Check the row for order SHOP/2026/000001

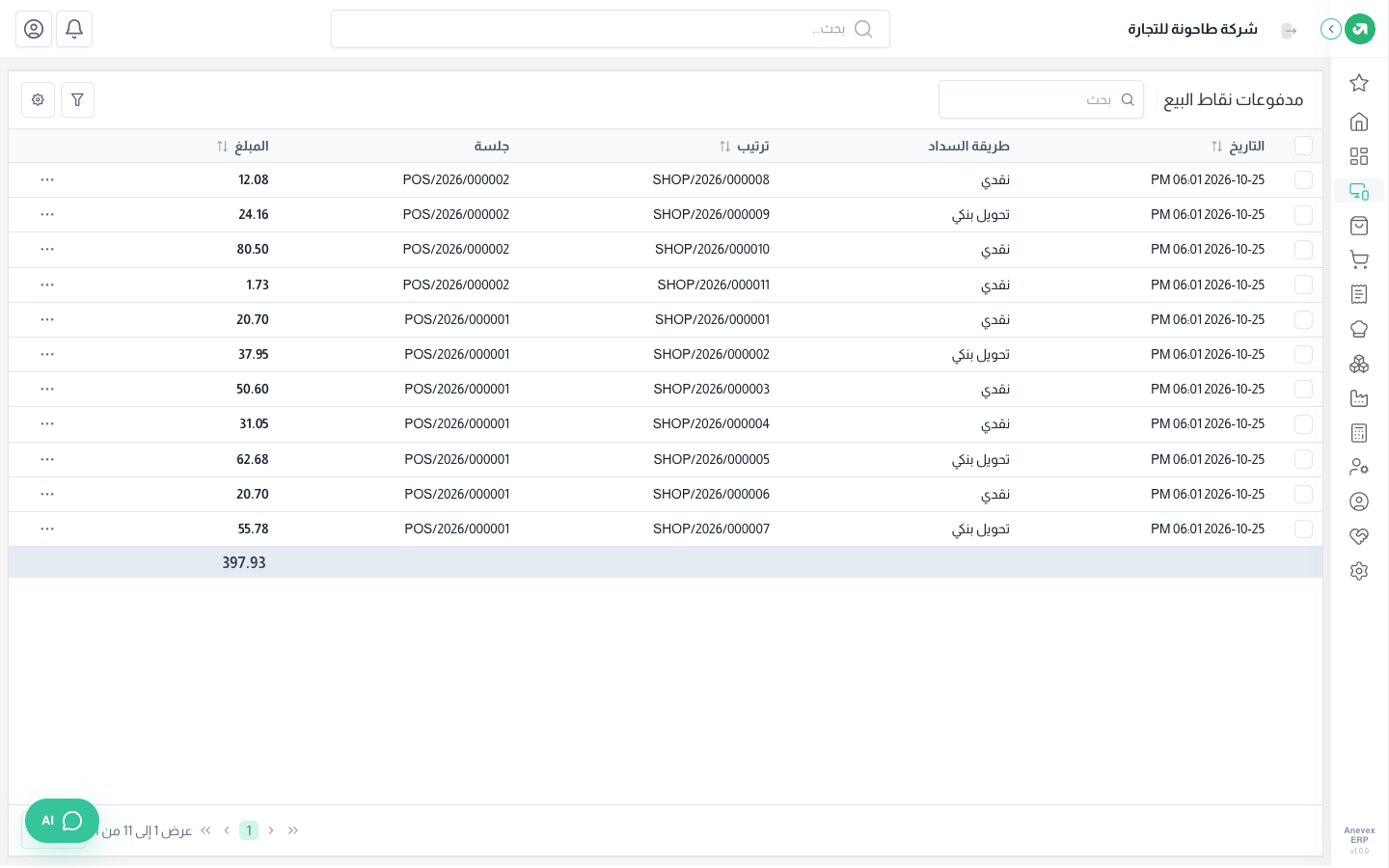[x=1303, y=319]
